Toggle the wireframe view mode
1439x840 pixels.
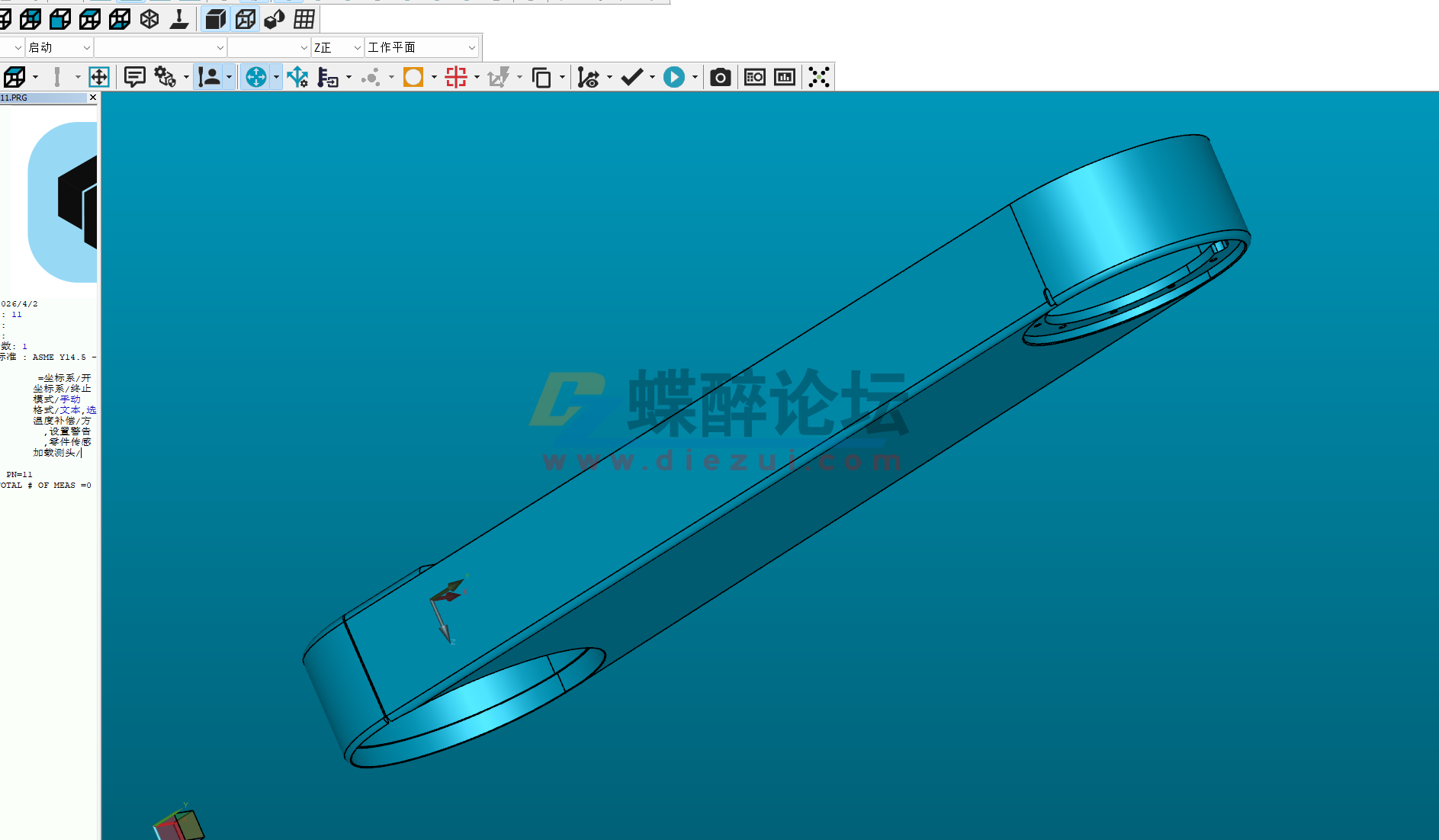pos(245,19)
